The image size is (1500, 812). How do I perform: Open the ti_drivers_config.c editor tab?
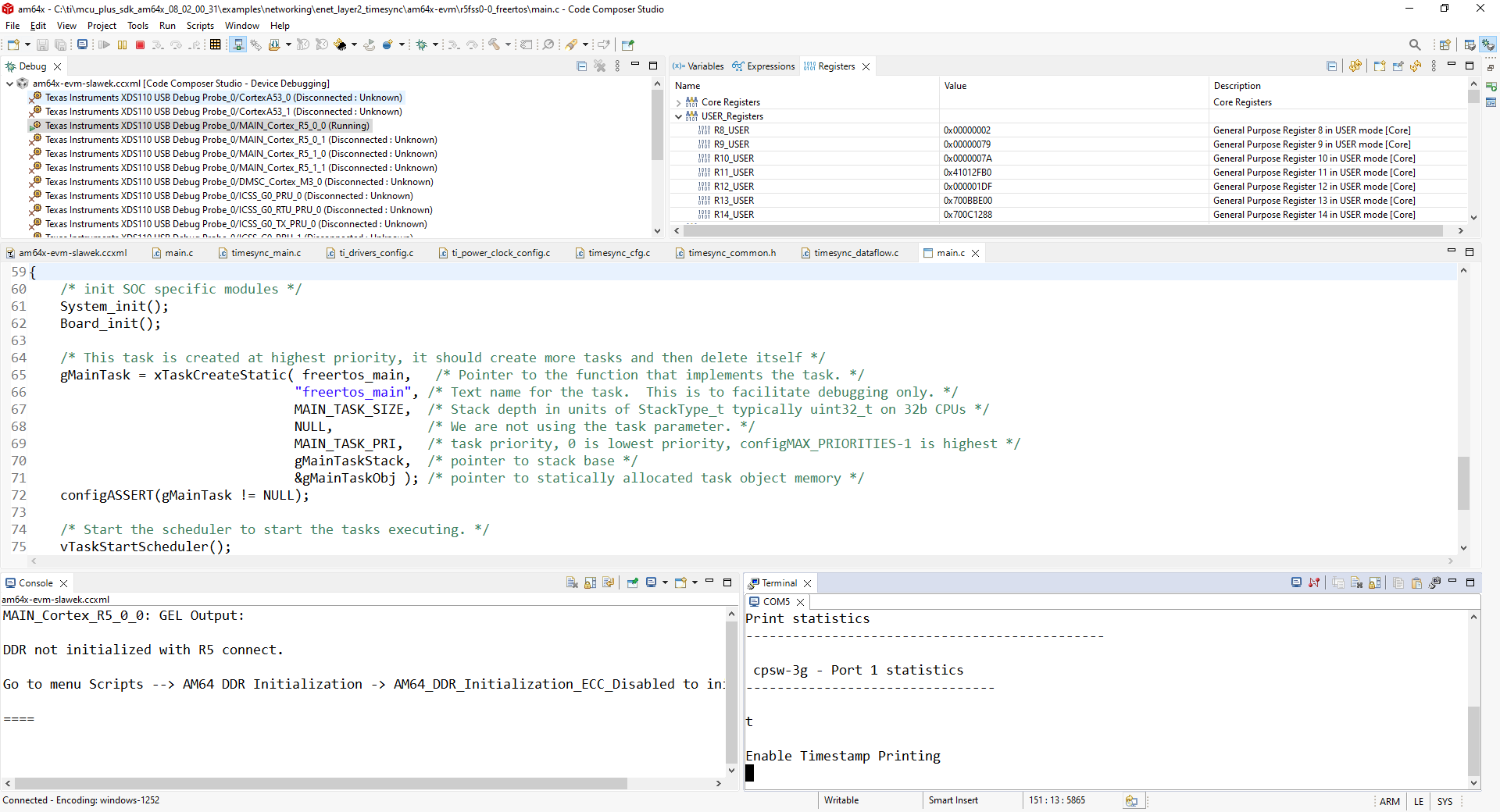coord(370,253)
